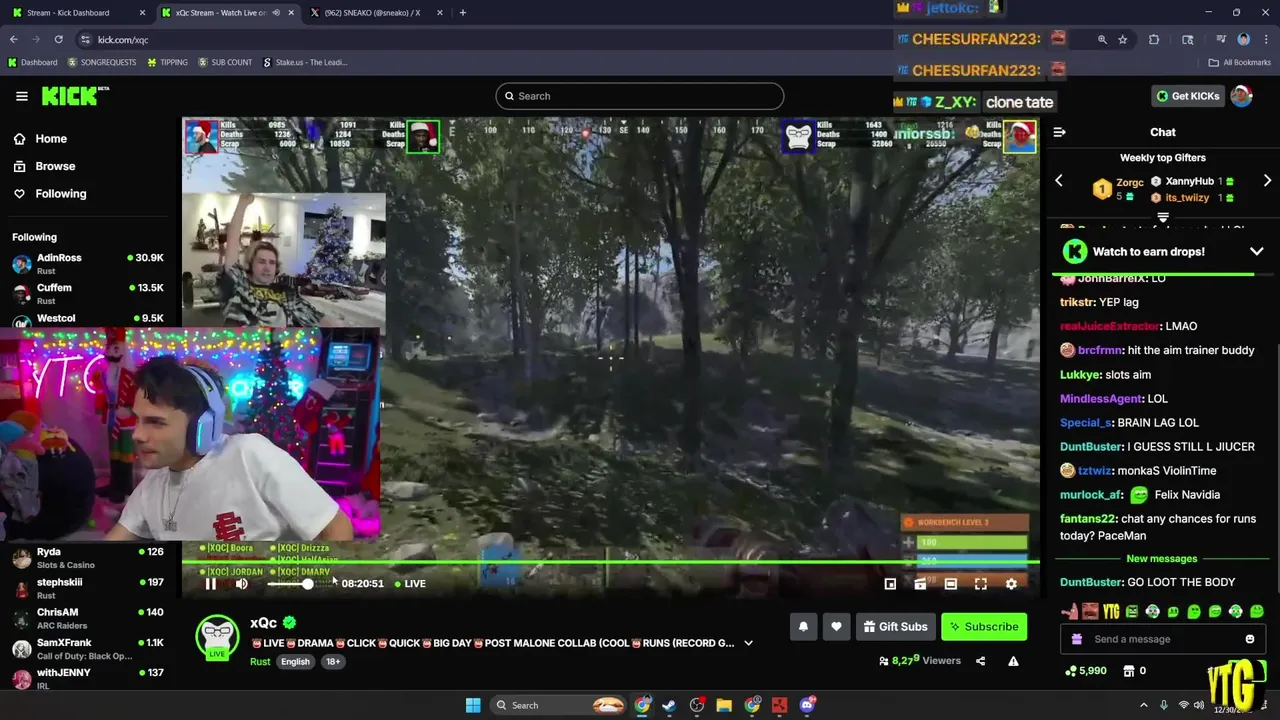This screenshot has width=1280, height=720.
Task: Open withJENNY channel in the sidebar
Action: [88, 678]
